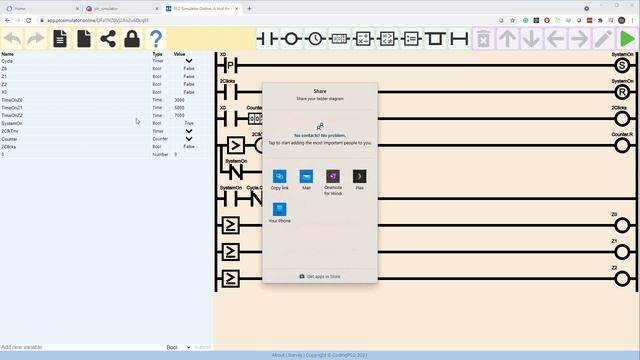Choose OneNote in the Share dialog
The height and width of the screenshot is (360, 640).
pyautogui.click(x=333, y=182)
